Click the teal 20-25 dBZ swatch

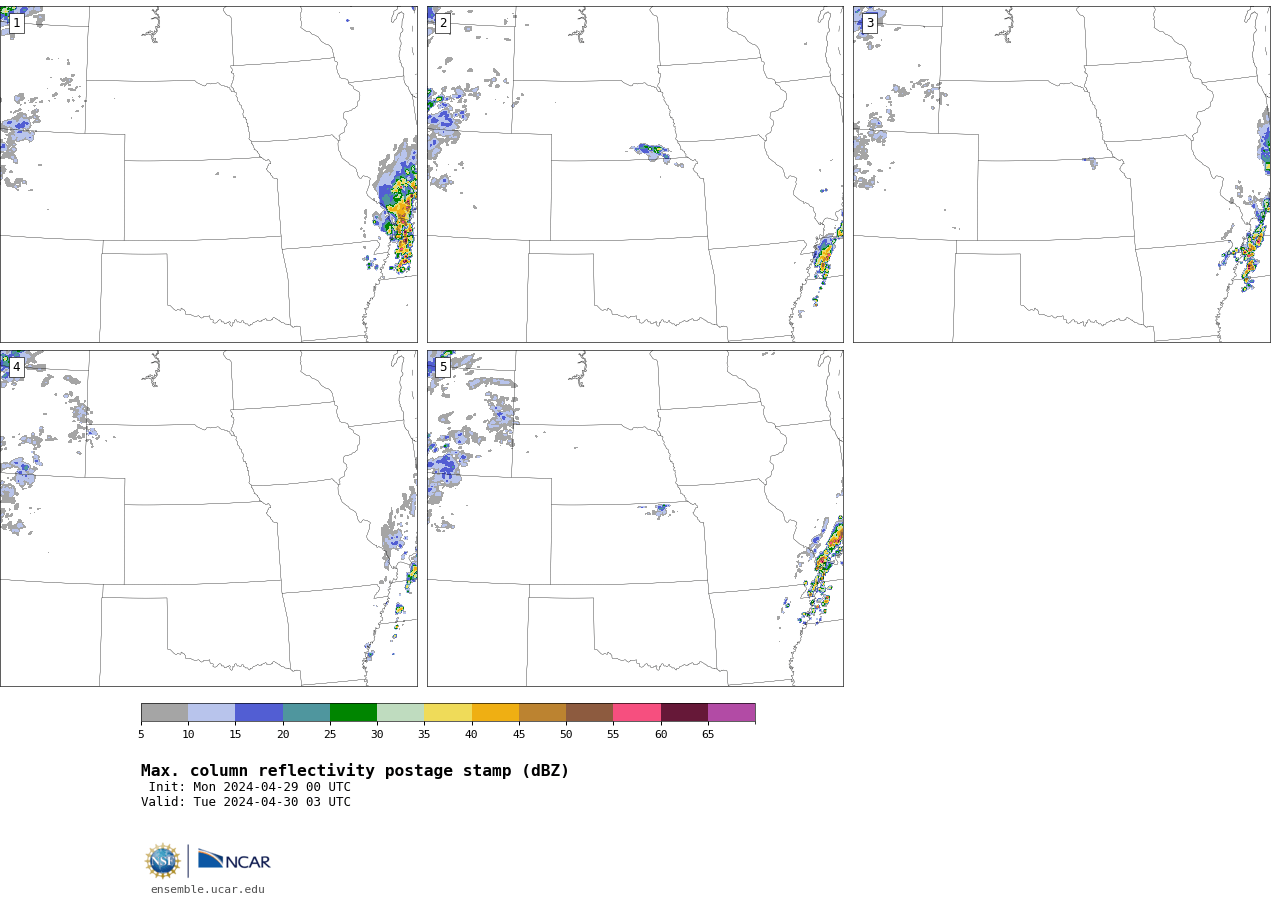pyautogui.click(x=306, y=713)
